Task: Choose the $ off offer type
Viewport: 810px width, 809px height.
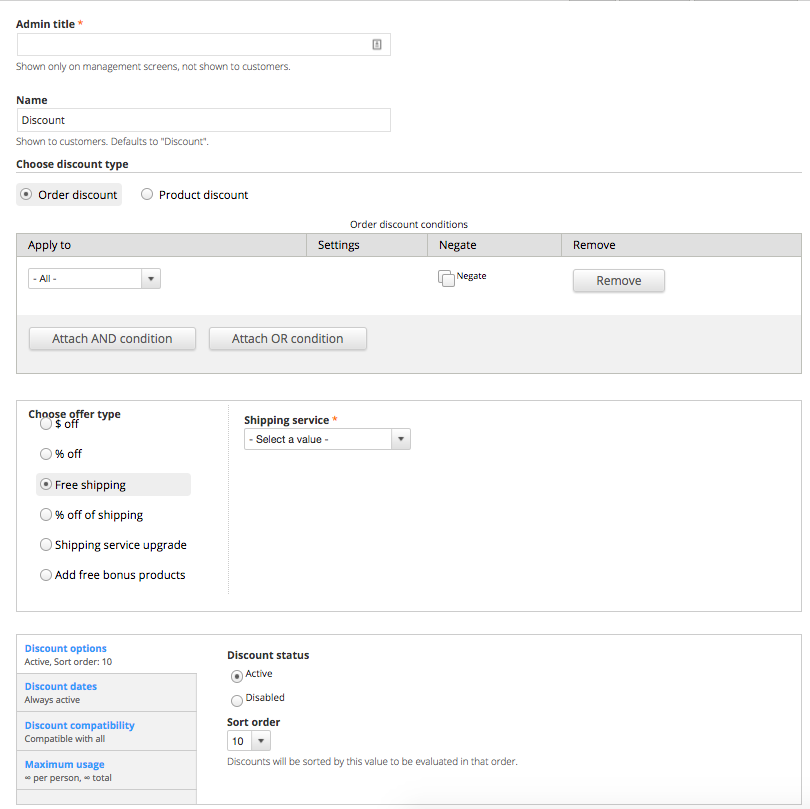Action: [46, 424]
